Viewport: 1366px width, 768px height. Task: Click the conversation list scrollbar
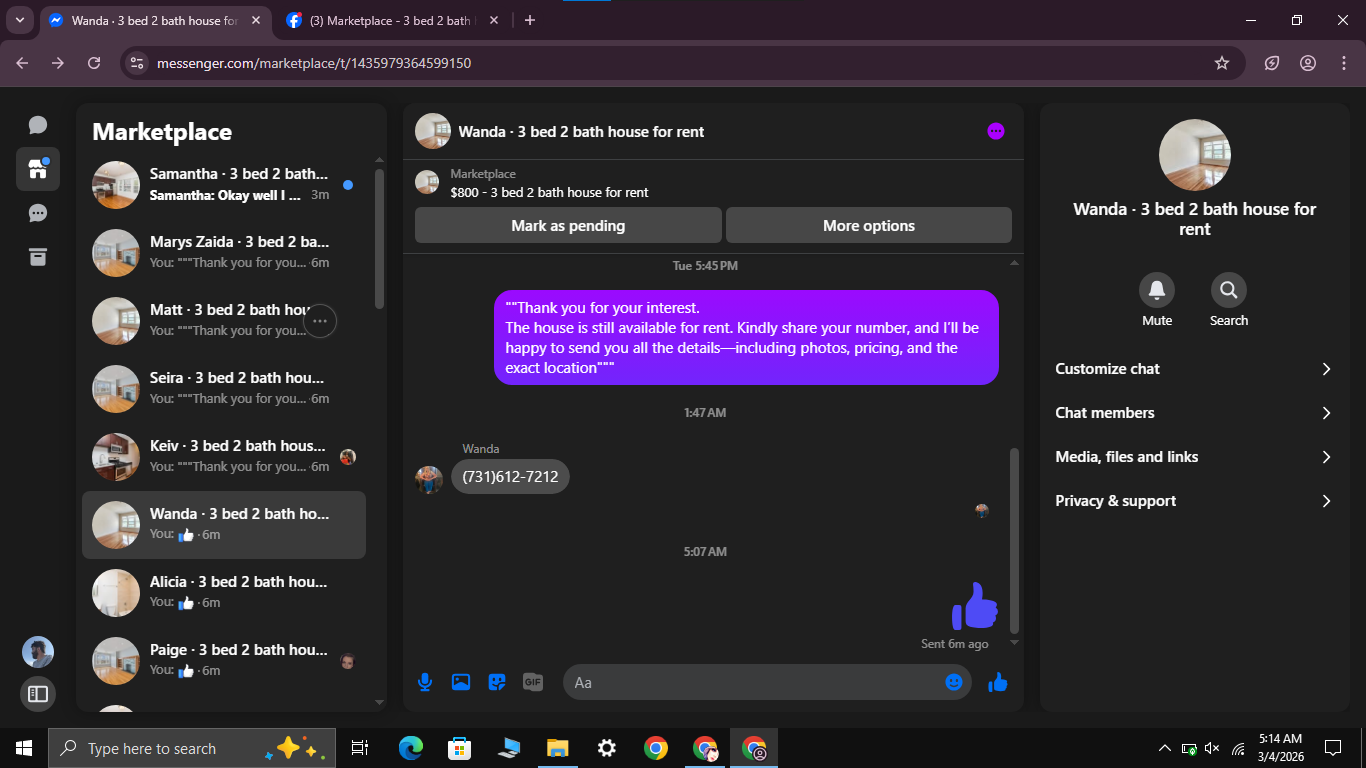(x=379, y=239)
